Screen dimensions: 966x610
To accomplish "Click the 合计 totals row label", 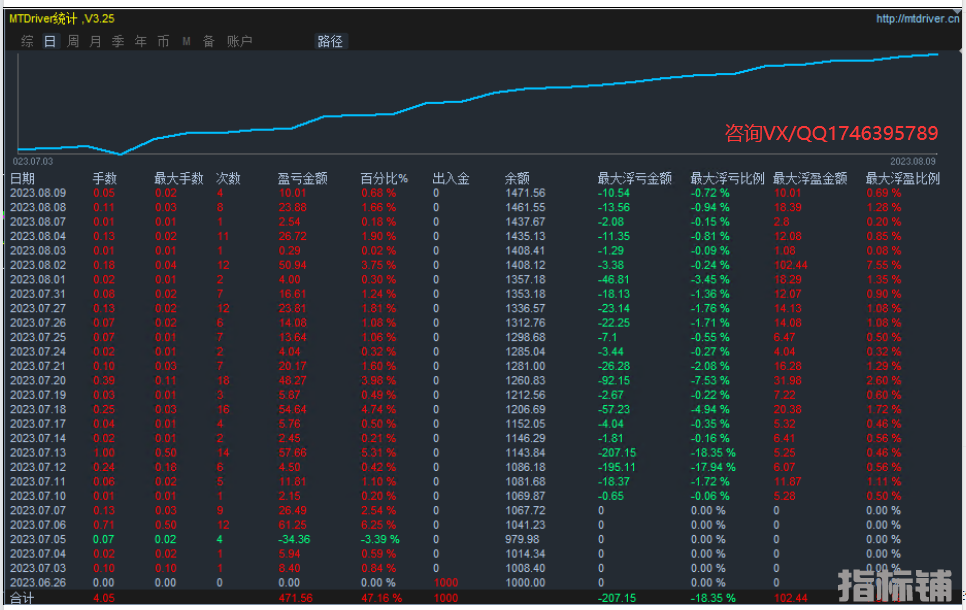I will [x=23, y=598].
